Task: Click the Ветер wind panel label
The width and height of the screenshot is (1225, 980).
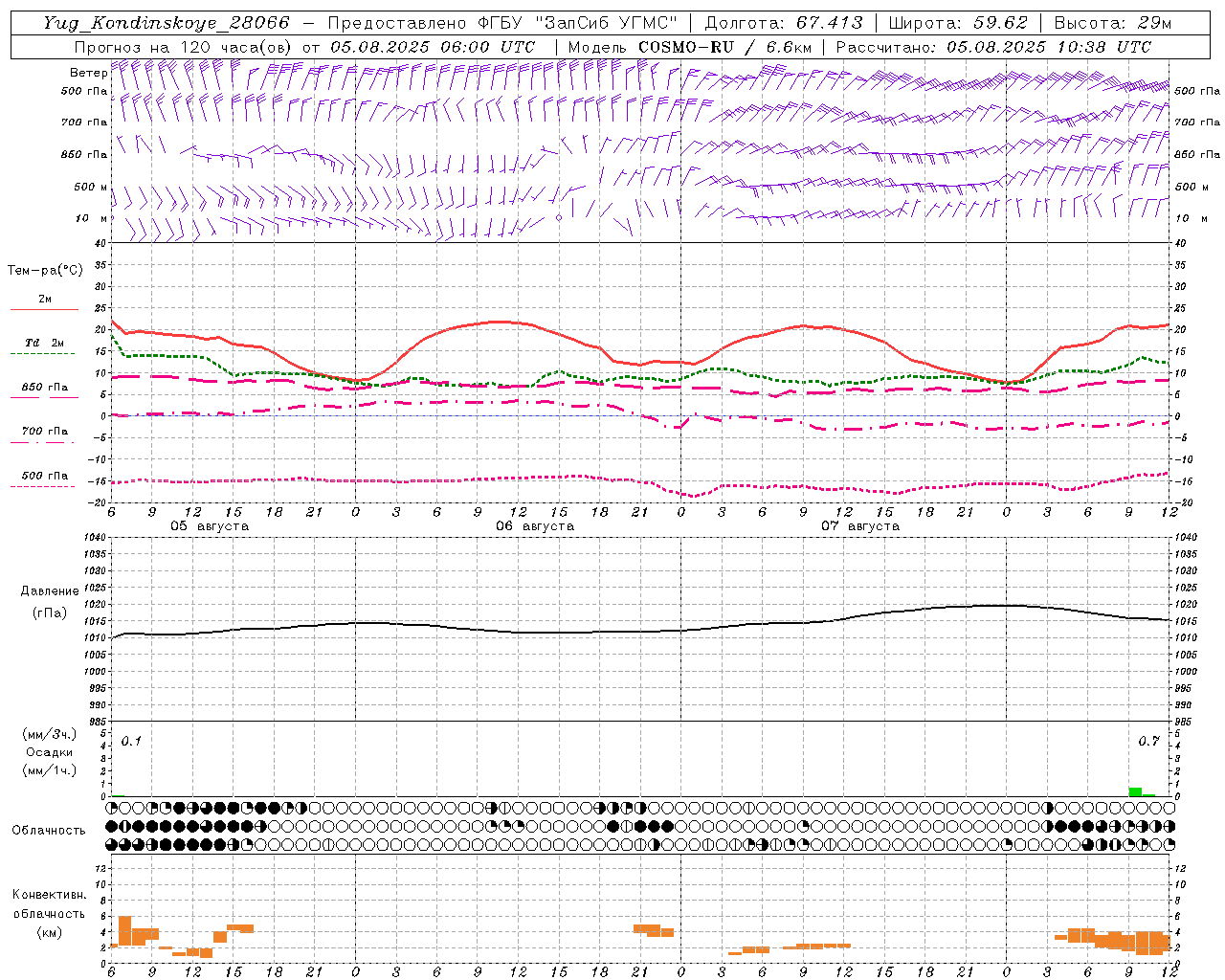Action: coord(88,73)
